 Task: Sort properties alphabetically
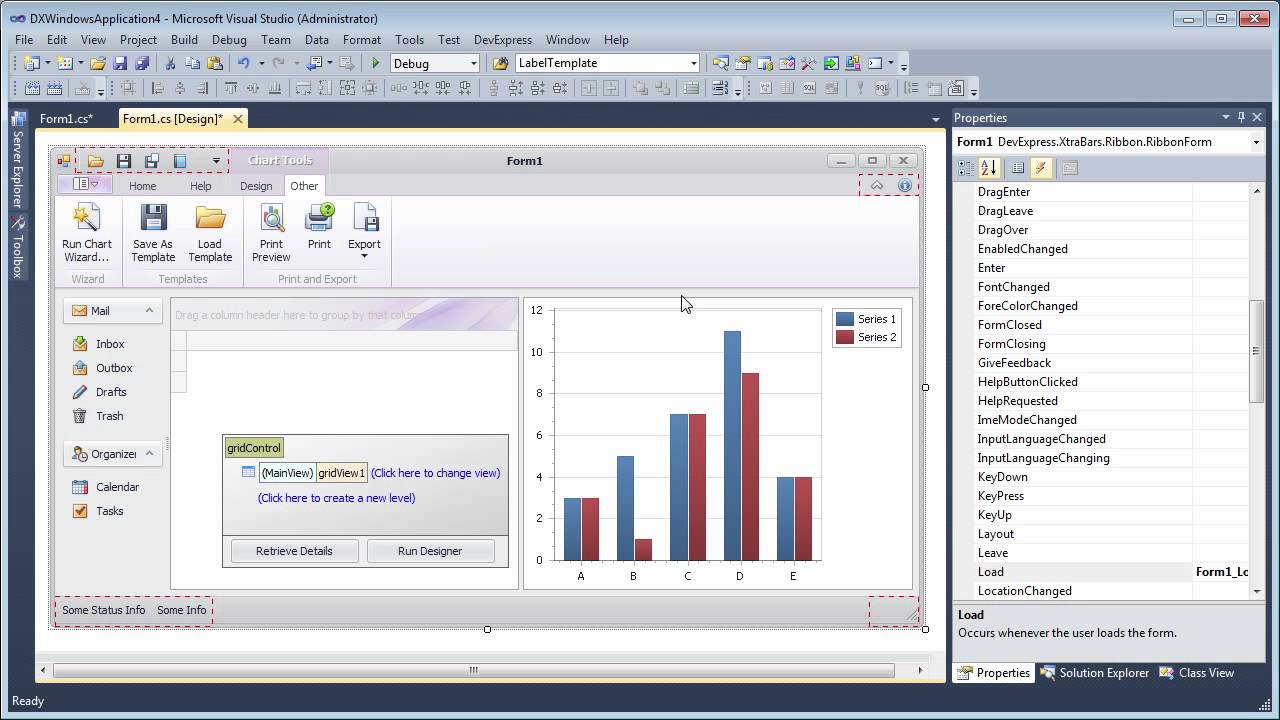tap(989, 168)
